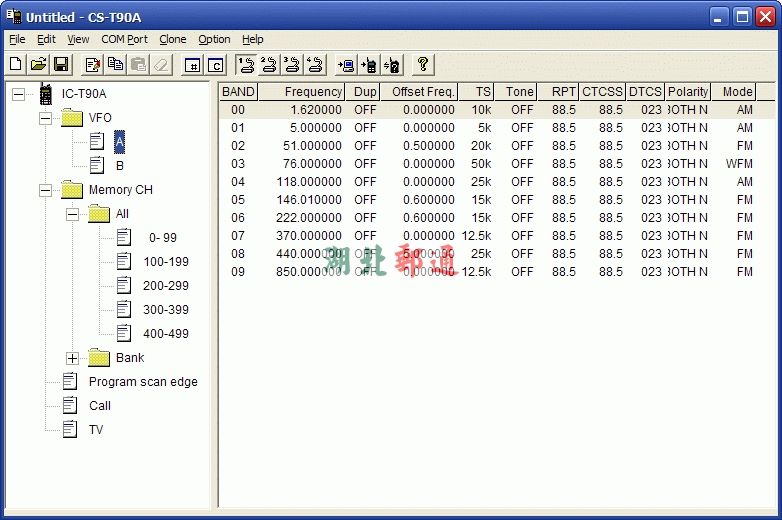
Task: Click the New file toolbar icon
Action: pyautogui.click(x=16, y=65)
